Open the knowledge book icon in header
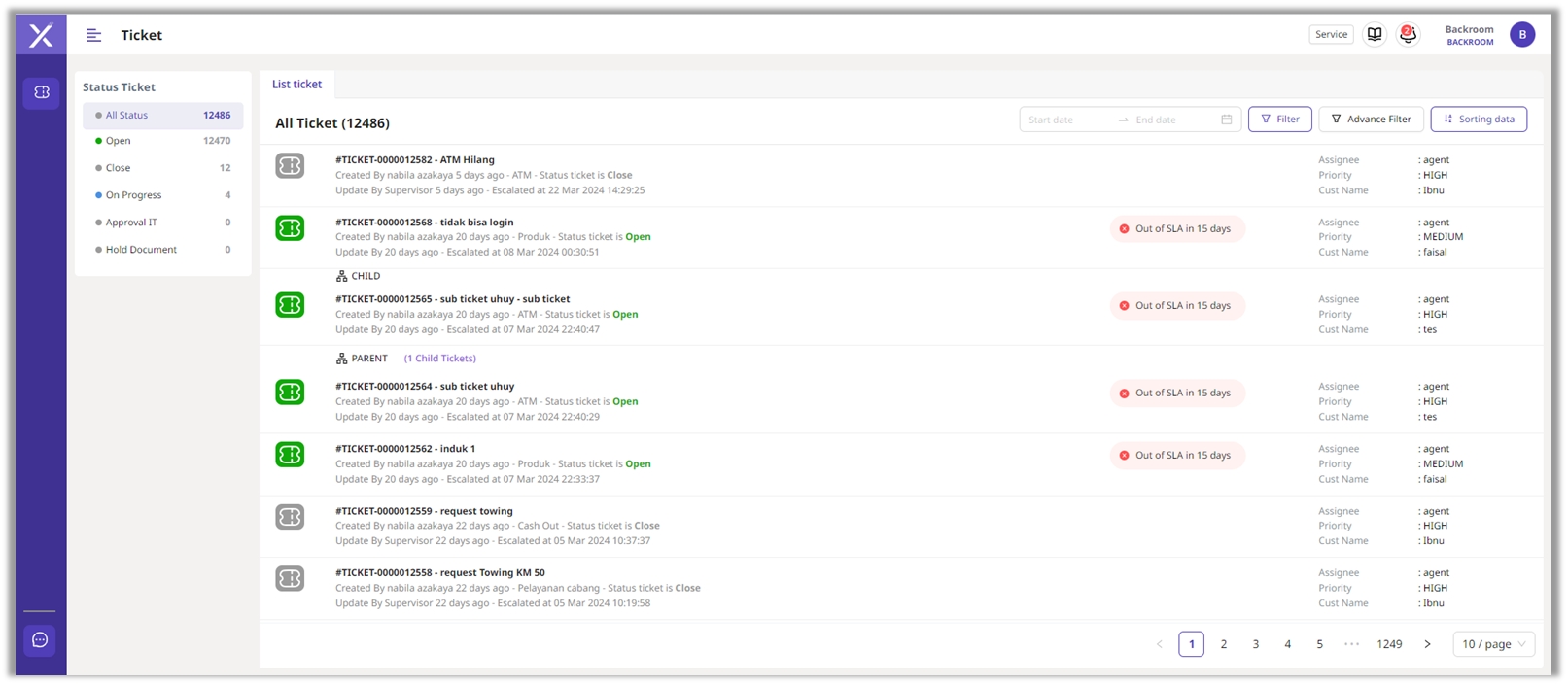Image resolution: width=1568 pixels, height=685 pixels. tap(1375, 35)
